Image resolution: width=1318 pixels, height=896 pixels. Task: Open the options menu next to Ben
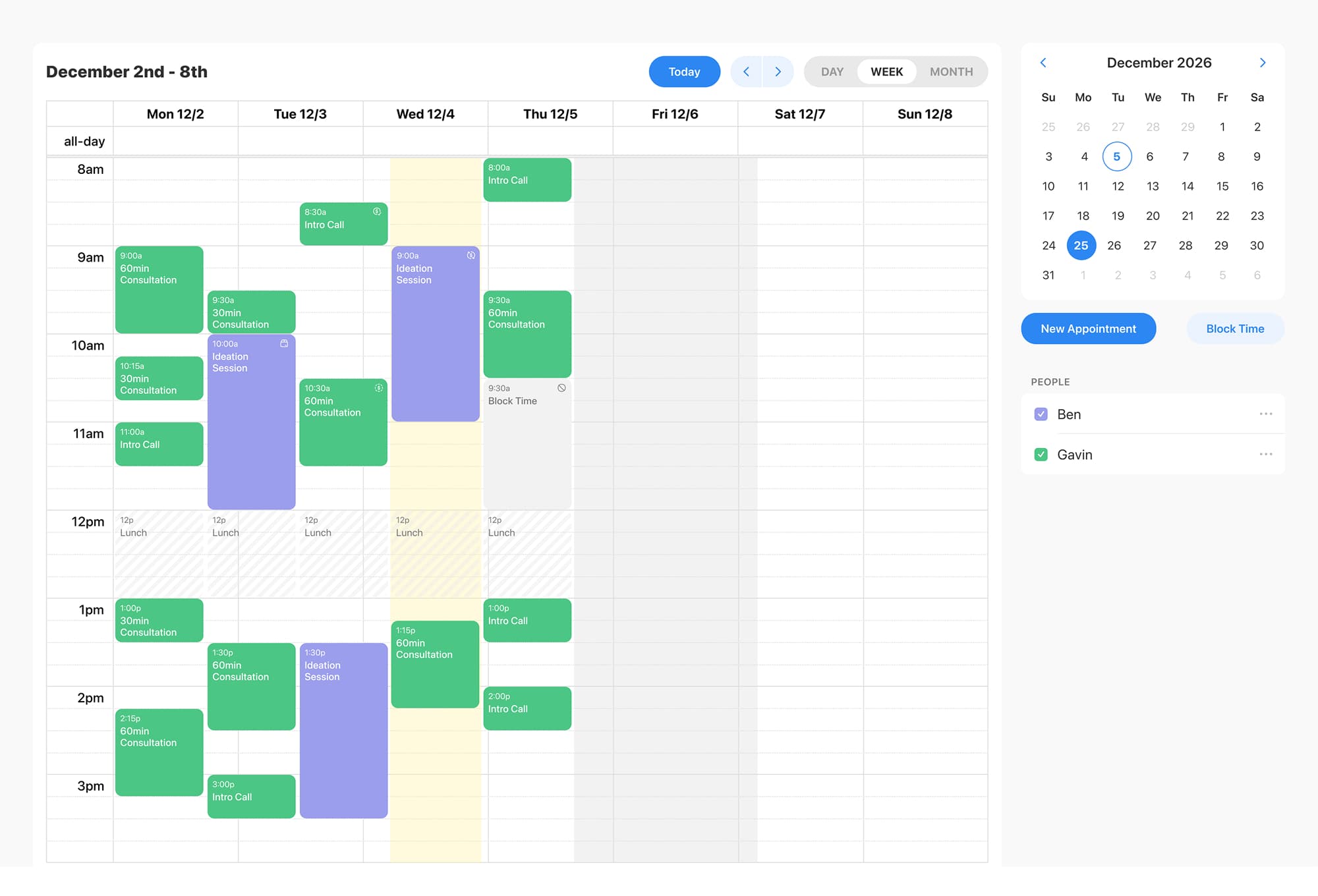[x=1266, y=414]
